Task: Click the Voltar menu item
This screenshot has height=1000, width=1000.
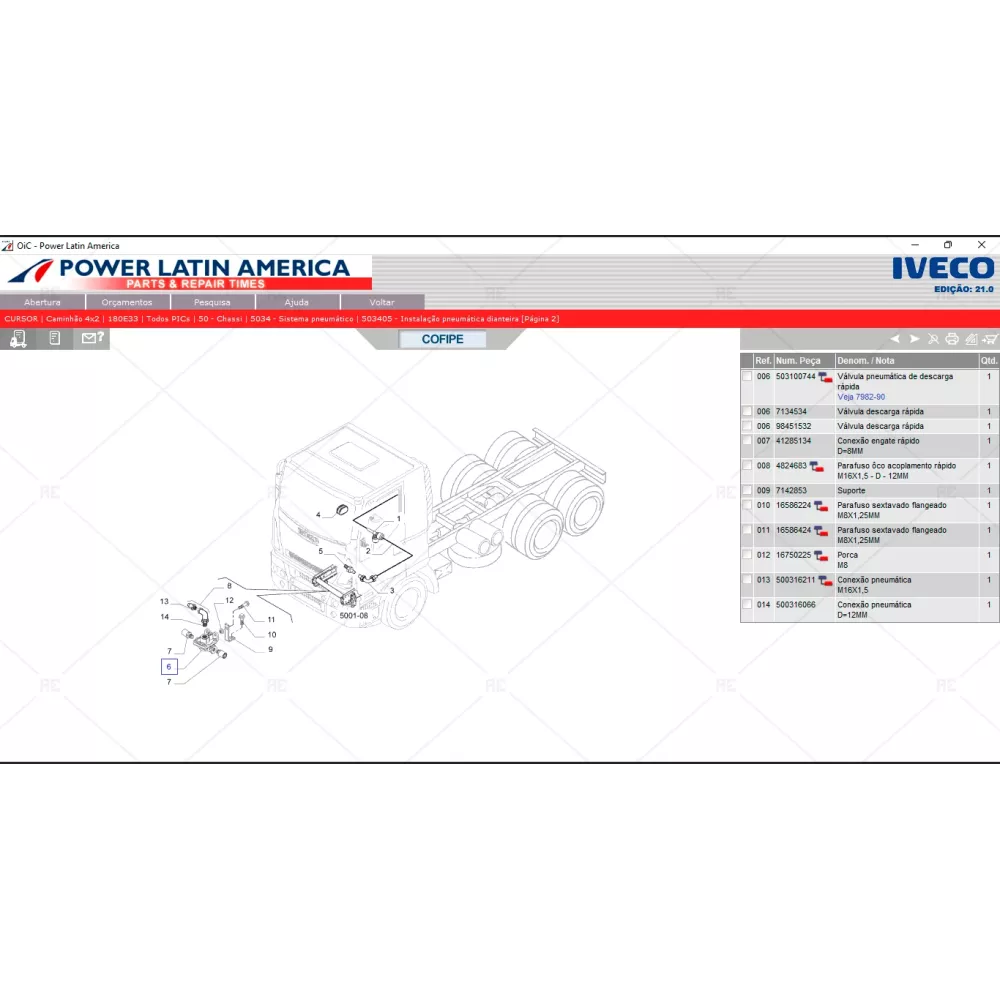Action: coord(382,302)
